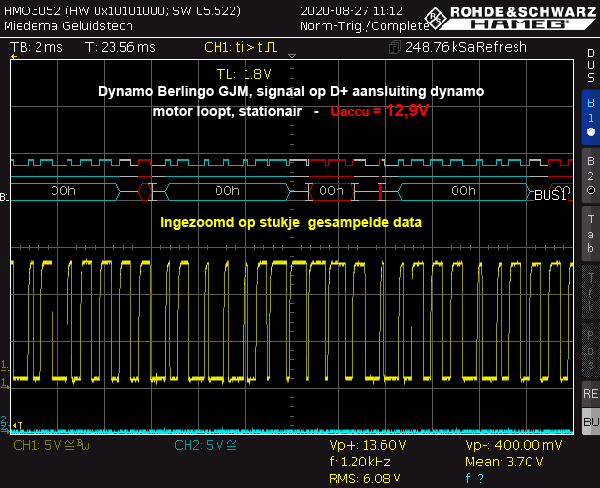The image size is (600, 488).
Task: Click the trigger level T marker at left
Action: 18,425
